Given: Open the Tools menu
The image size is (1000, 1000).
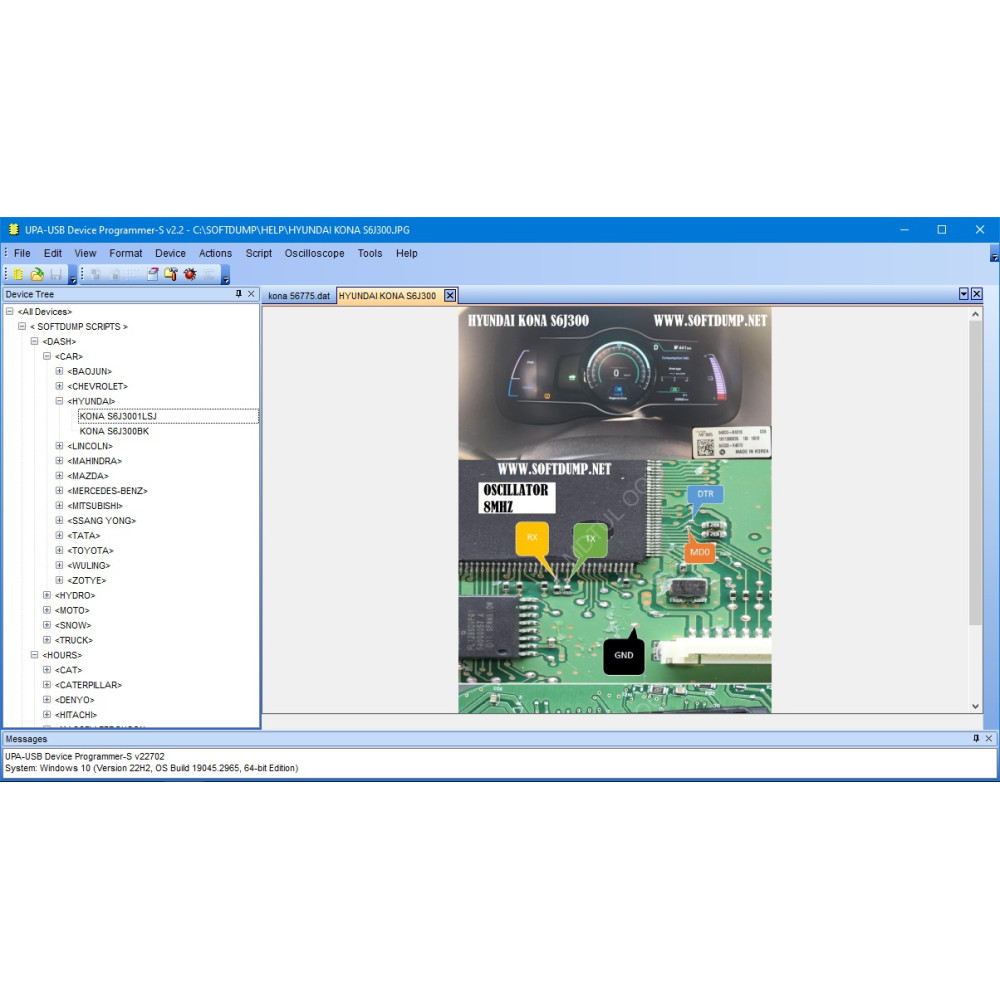Looking at the screenshot, I should [370, 253].
